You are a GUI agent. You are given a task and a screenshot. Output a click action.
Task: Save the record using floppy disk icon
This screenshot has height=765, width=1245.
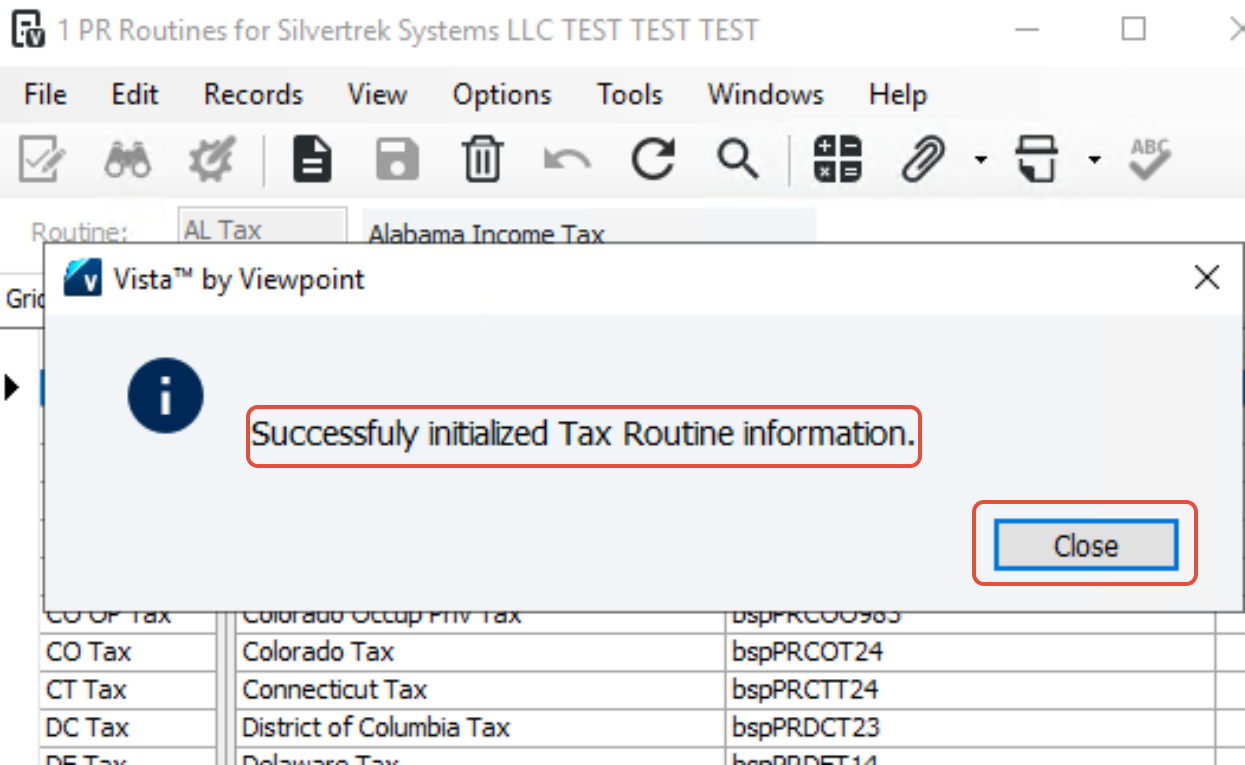397,159
